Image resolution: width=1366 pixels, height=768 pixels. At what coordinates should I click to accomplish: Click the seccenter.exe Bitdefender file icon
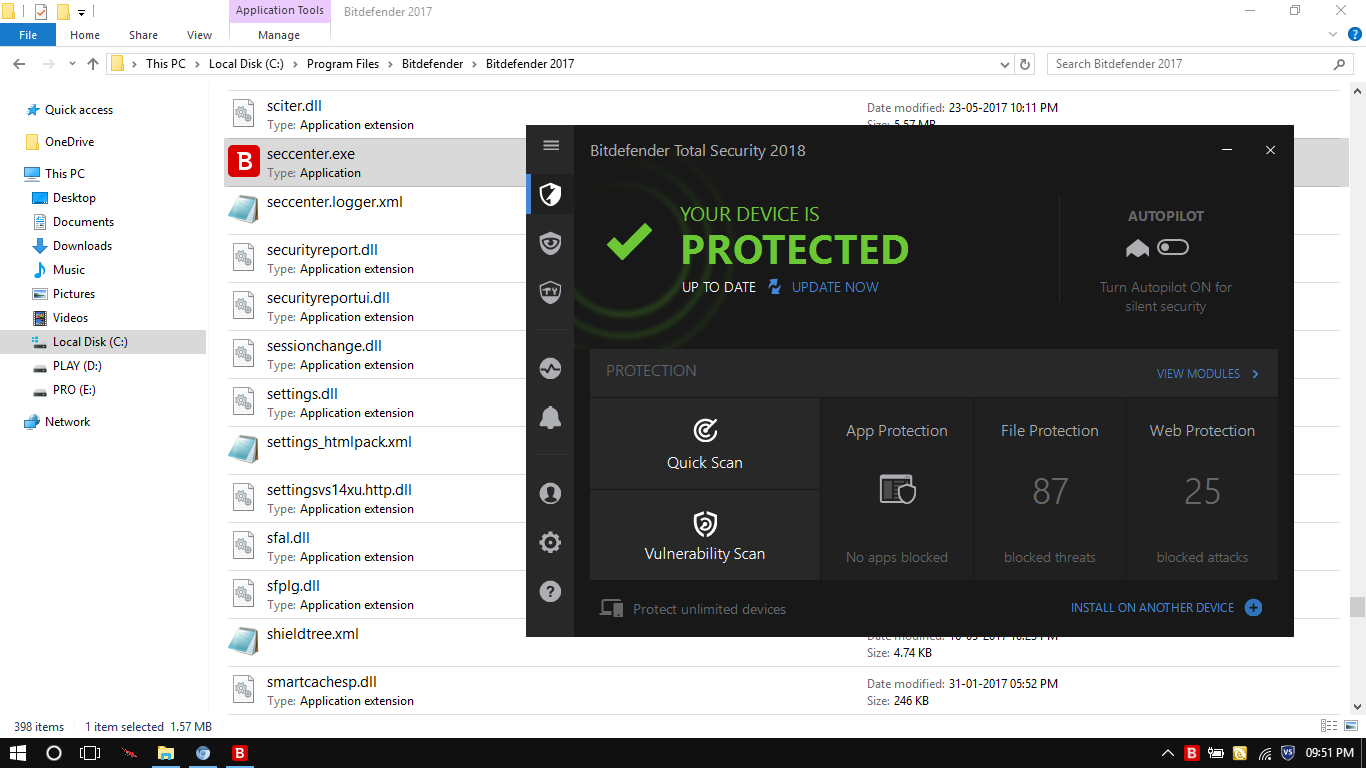point(244,162)
